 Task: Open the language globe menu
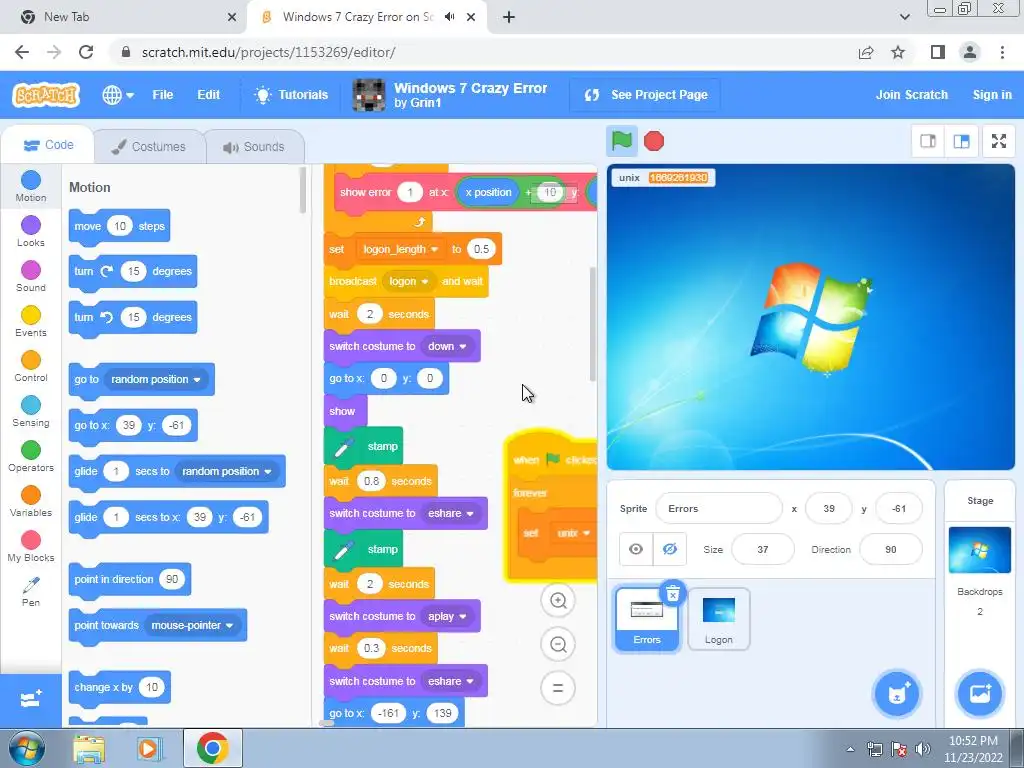tap(118, 95)
